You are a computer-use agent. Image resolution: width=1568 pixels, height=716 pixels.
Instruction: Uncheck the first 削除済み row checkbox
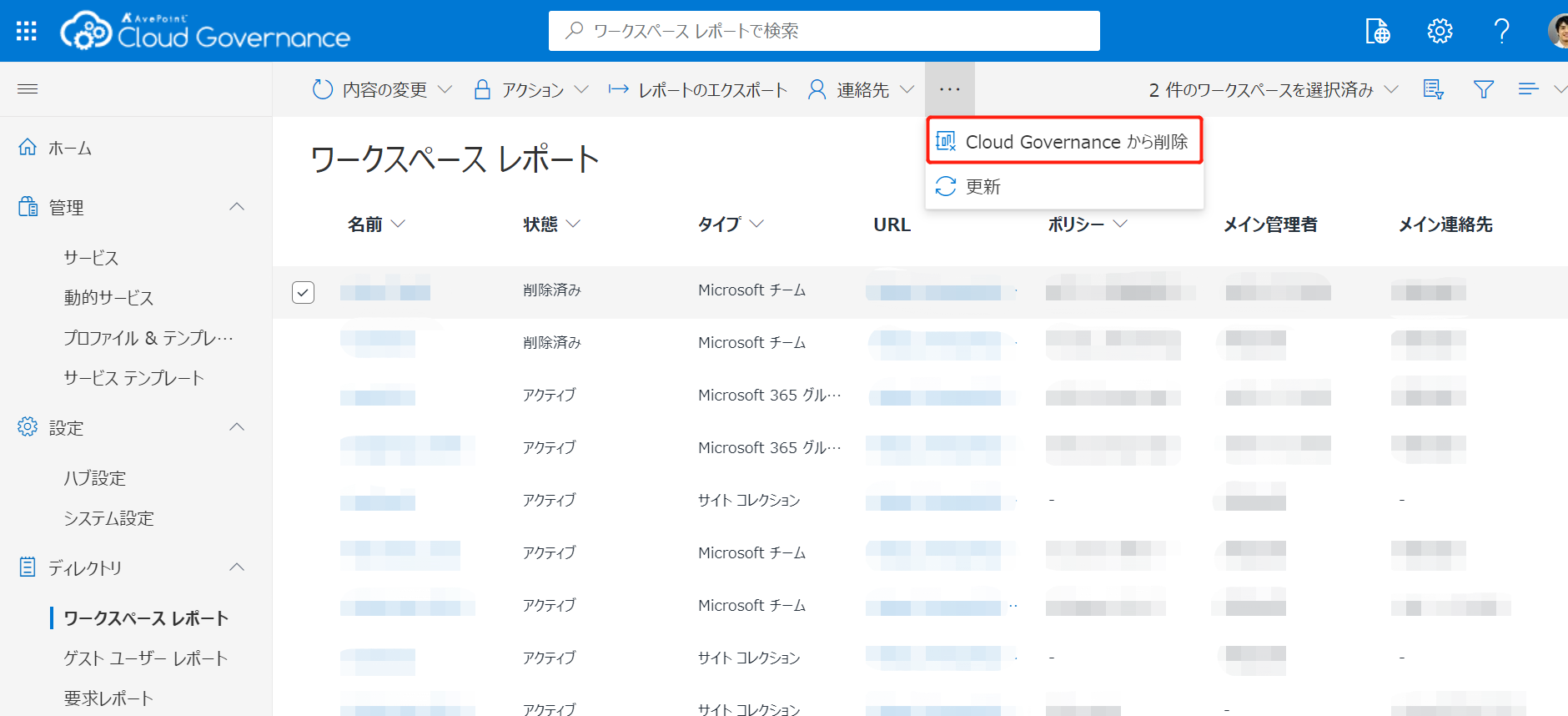(x=303, y=292)
